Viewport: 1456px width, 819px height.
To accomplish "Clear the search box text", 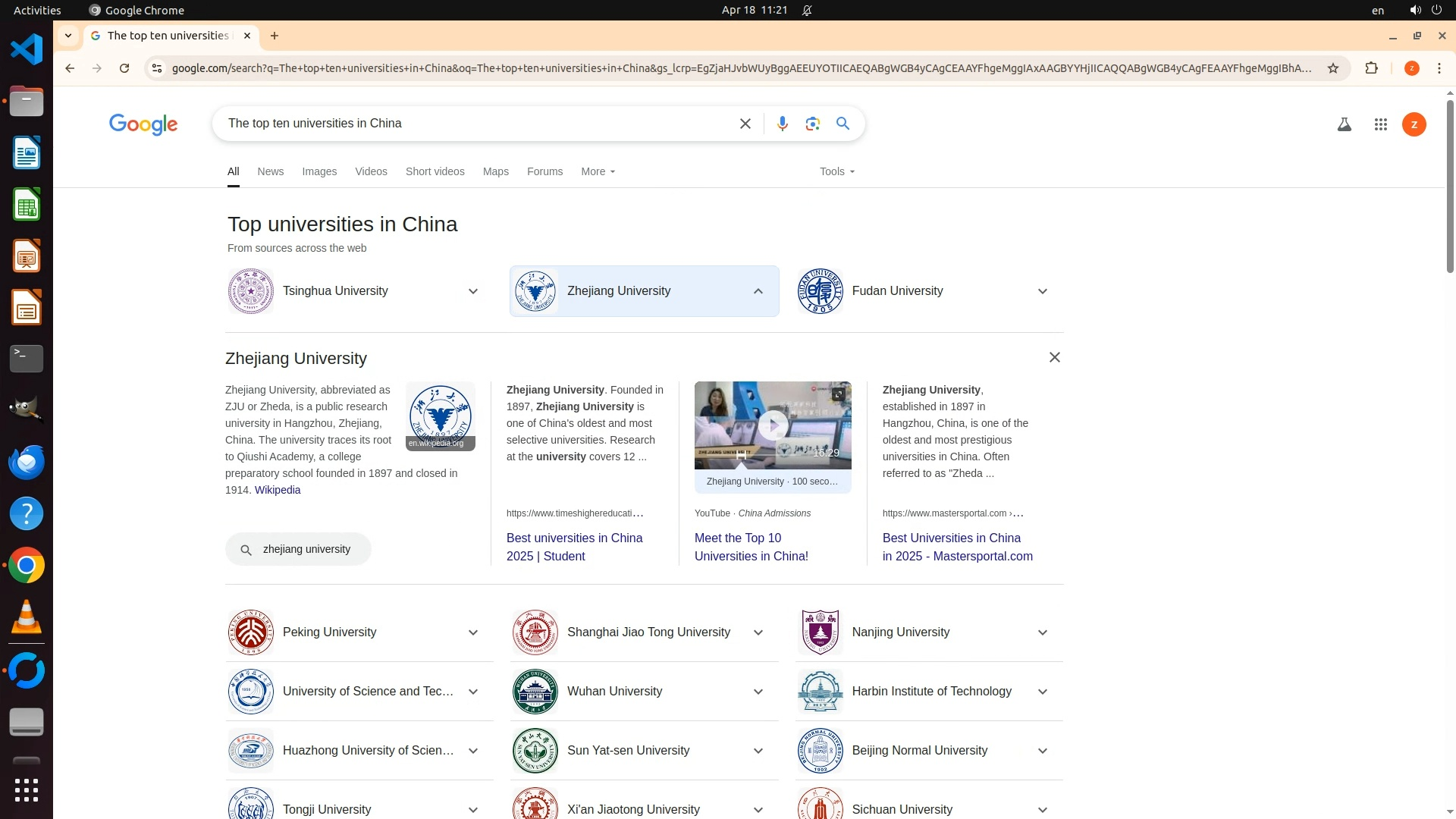I will [x=745, y=124].
